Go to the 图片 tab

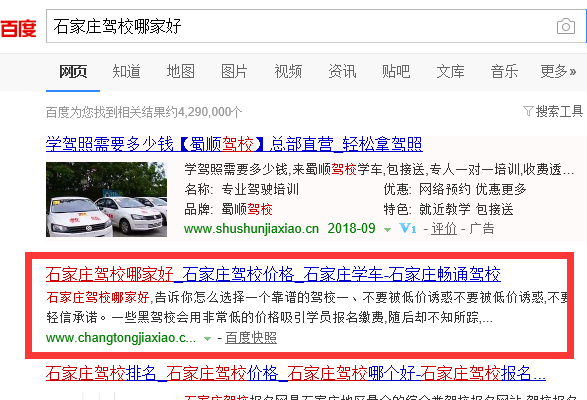click(234, 71)
